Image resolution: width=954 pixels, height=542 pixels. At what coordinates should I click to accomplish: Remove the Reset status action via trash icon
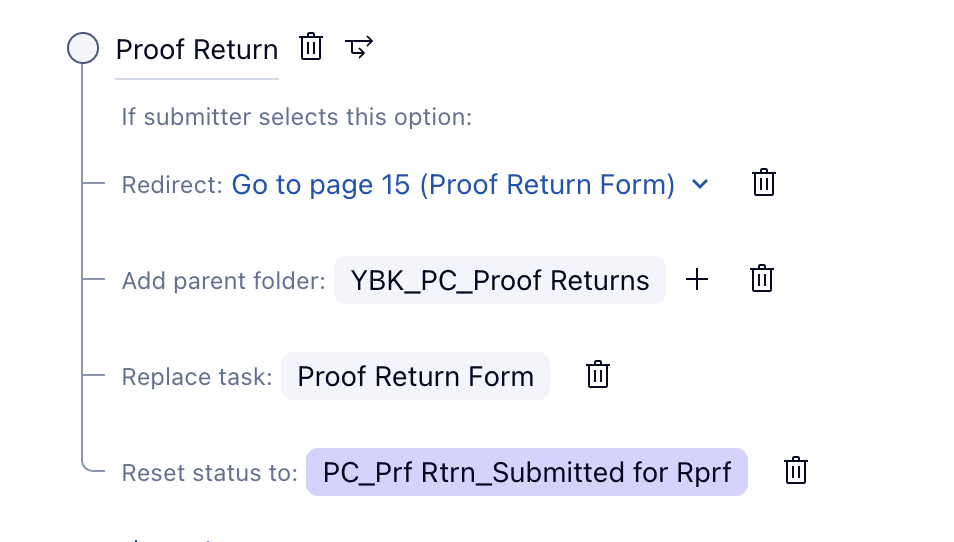[796, 471]
